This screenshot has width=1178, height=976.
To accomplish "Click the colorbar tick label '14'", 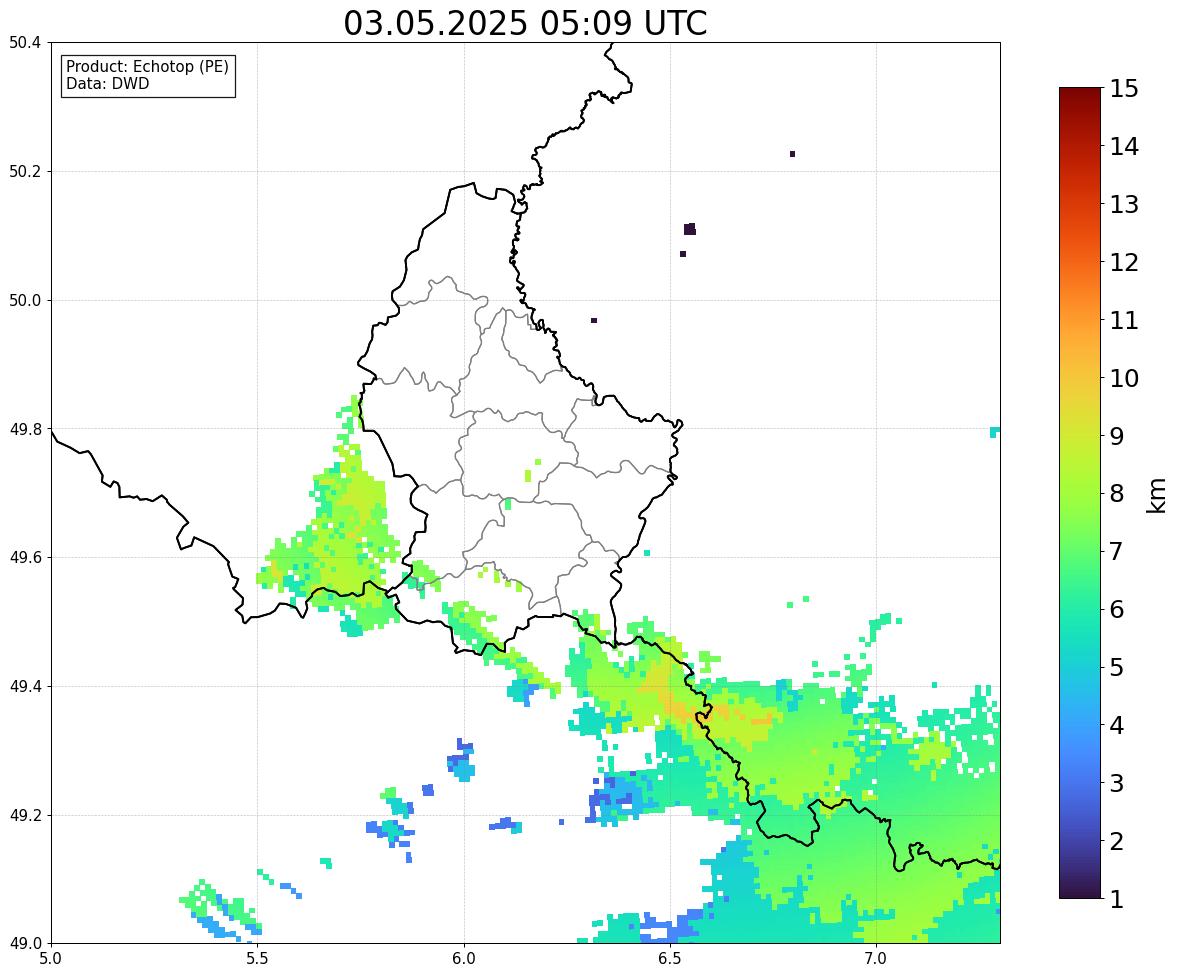I will (x=1124, y=147).
